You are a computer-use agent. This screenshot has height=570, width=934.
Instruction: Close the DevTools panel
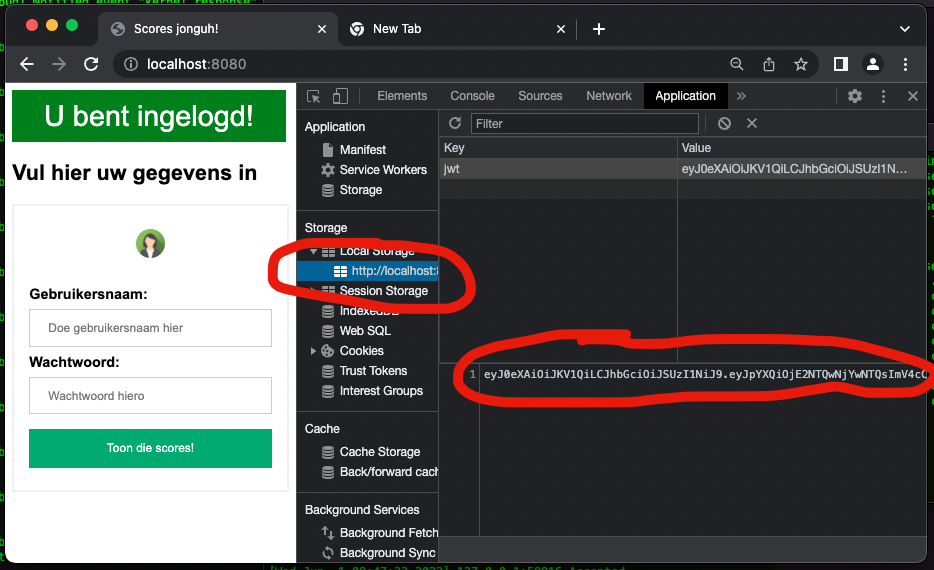(913, 96)
